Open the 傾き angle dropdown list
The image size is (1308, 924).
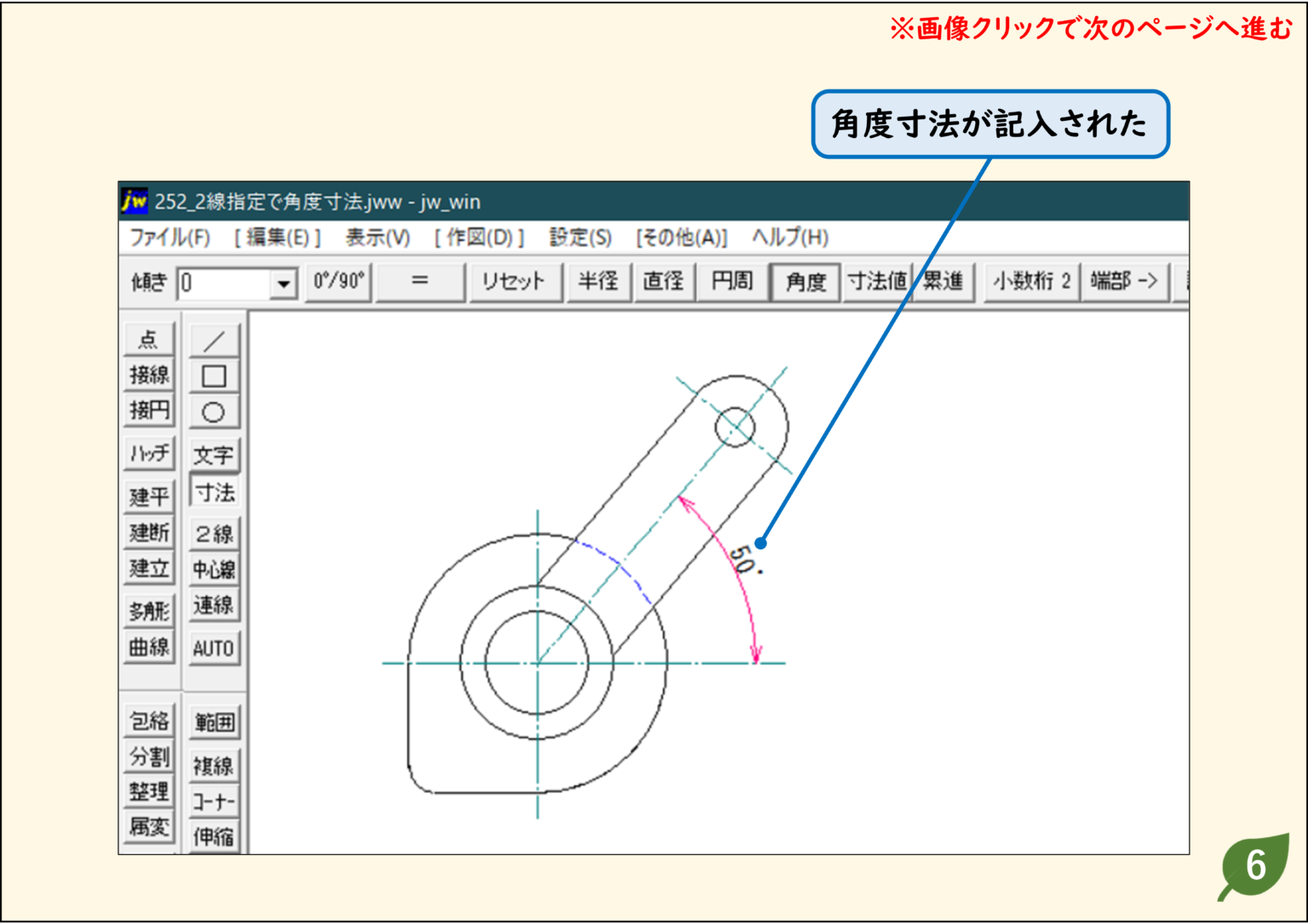281,282
